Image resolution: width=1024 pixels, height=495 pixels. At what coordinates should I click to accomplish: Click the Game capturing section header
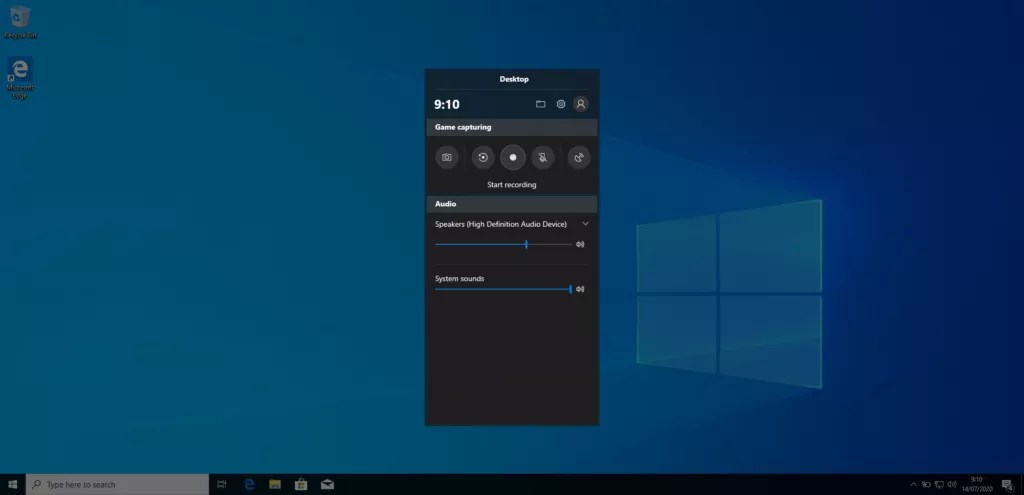[x=512, y=128]
